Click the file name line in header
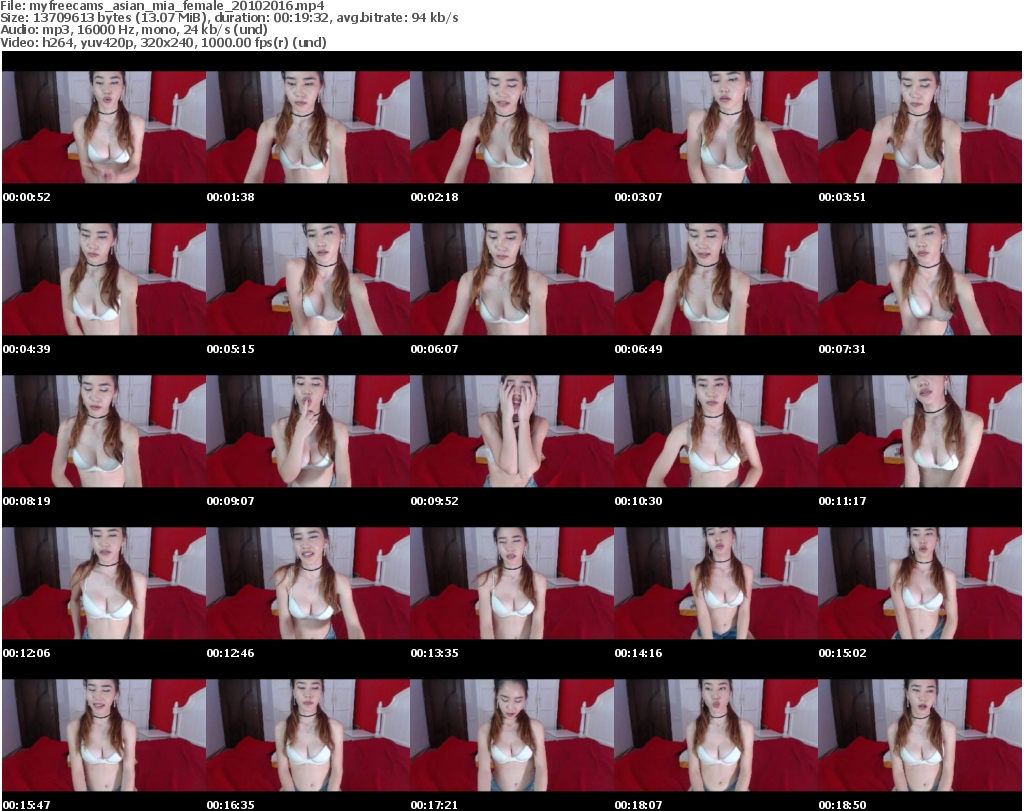The image size is (1024, 811). (162, 6)
